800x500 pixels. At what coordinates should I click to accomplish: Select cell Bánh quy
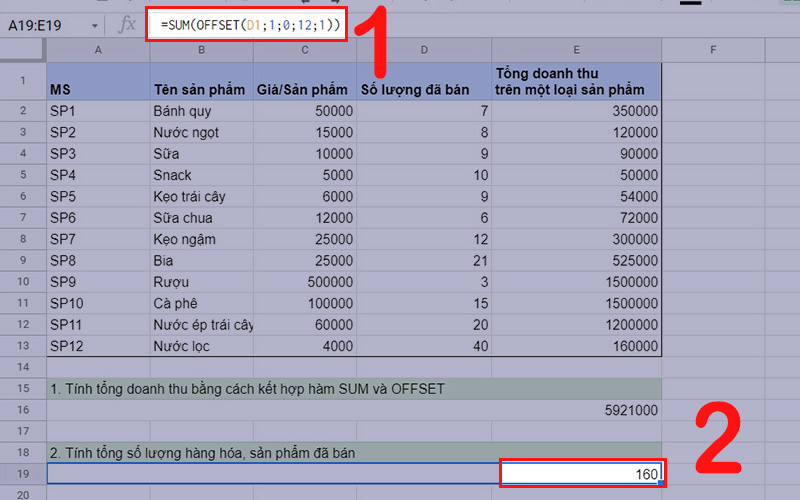(x=202, y=111)
